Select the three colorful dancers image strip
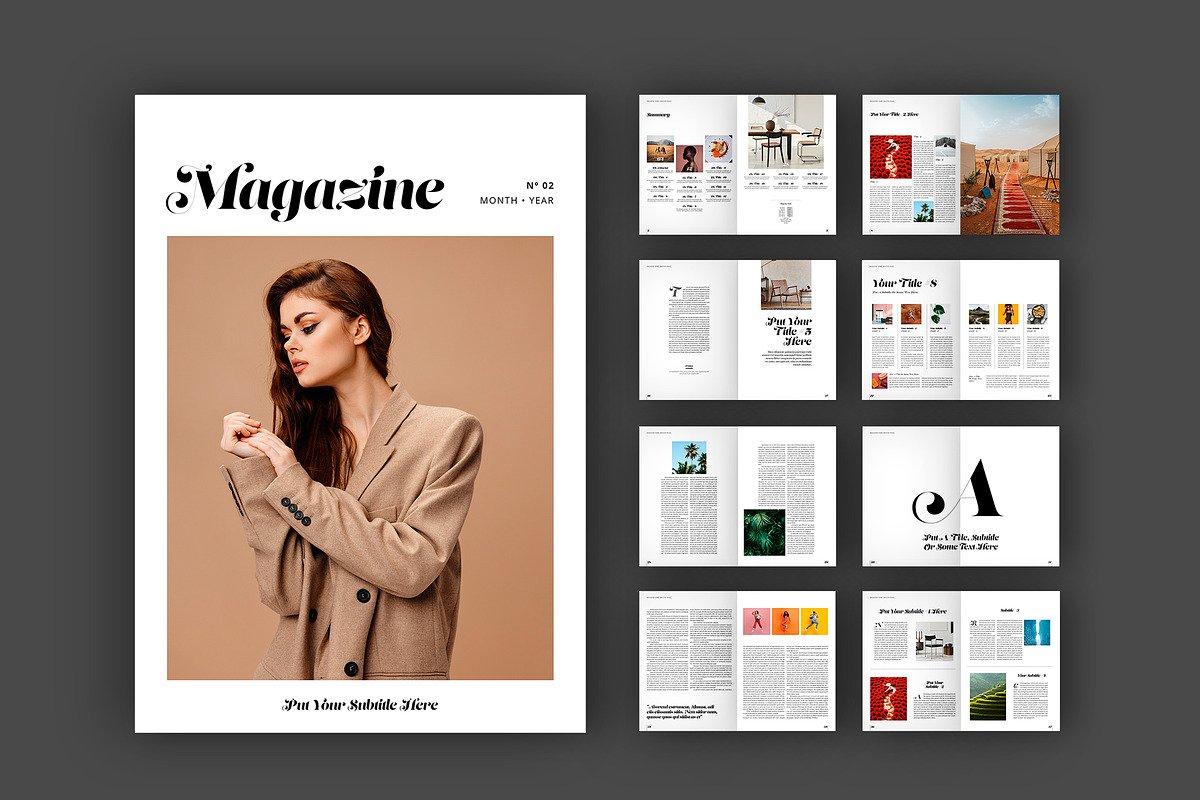 point(785,620)
